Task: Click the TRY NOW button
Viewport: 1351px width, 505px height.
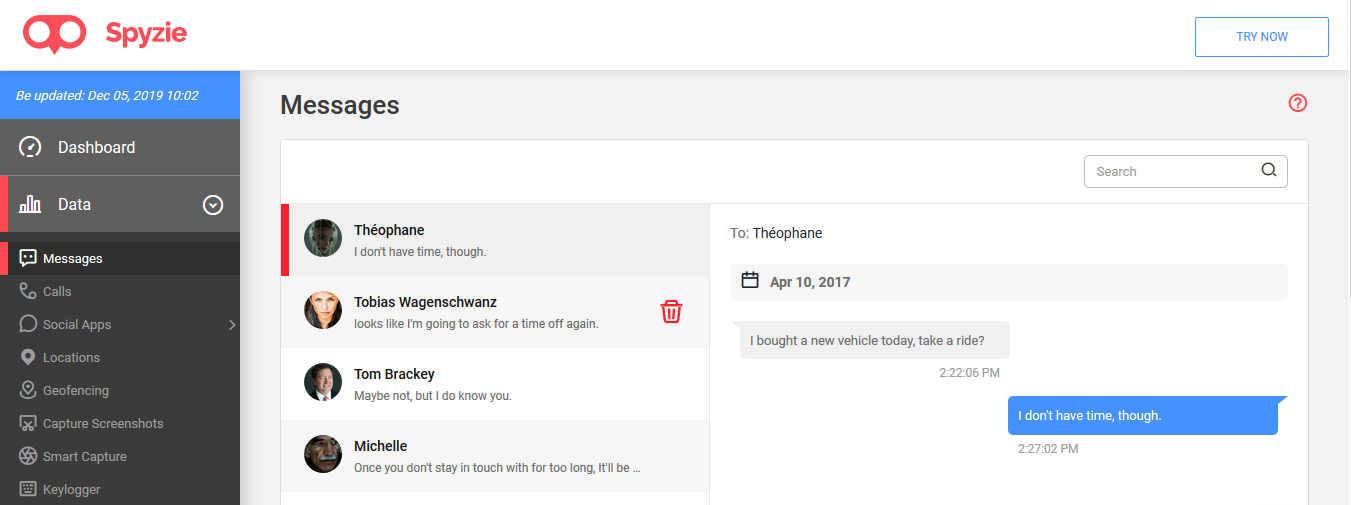Action: click(1261, 37)
